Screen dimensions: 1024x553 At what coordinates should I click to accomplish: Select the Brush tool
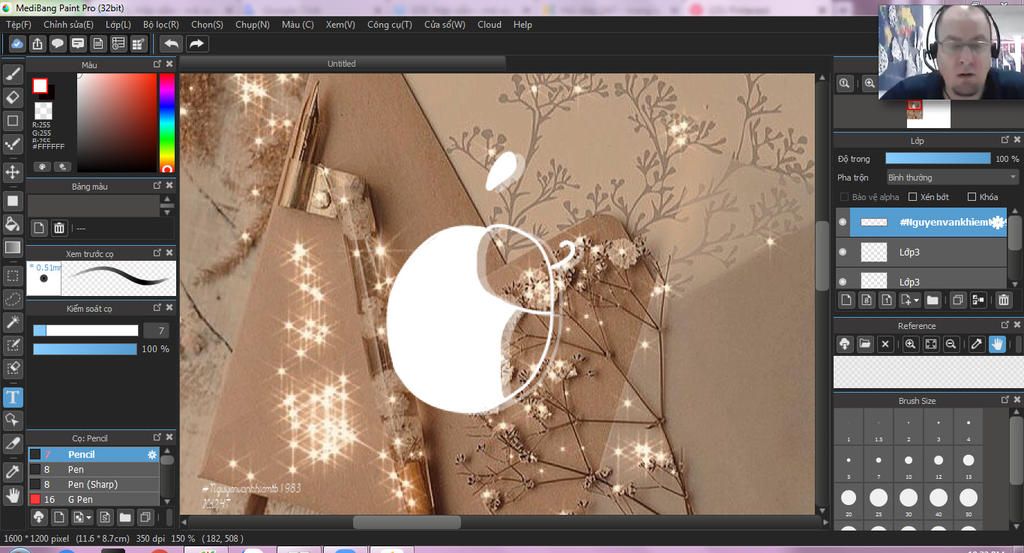[x=12, y=74]
